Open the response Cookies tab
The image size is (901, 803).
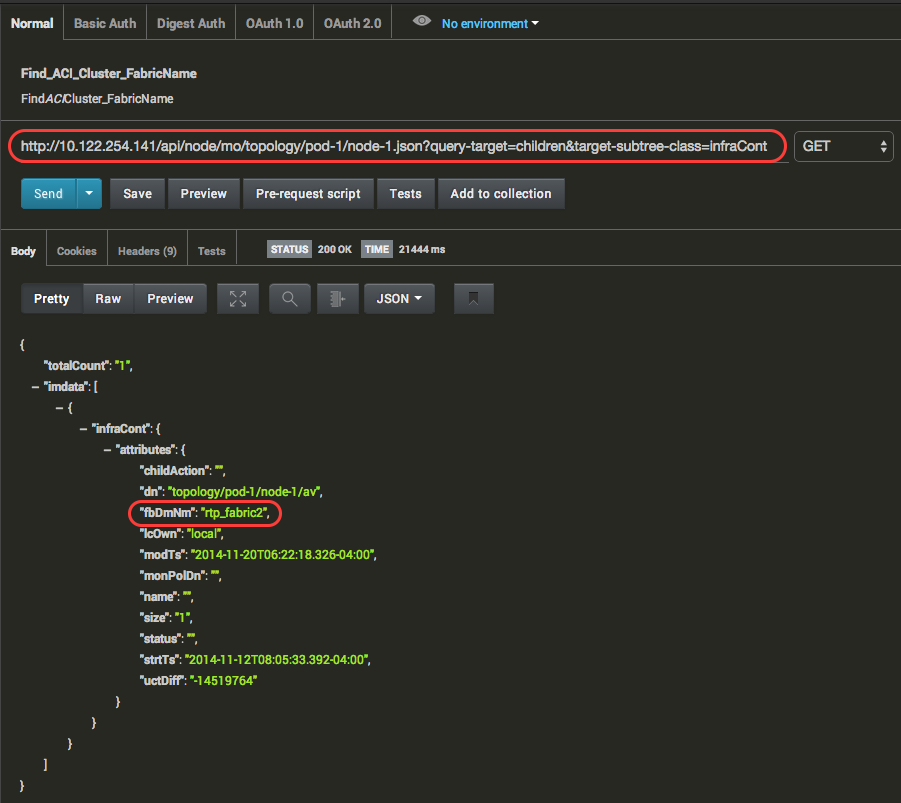point(76,251)
